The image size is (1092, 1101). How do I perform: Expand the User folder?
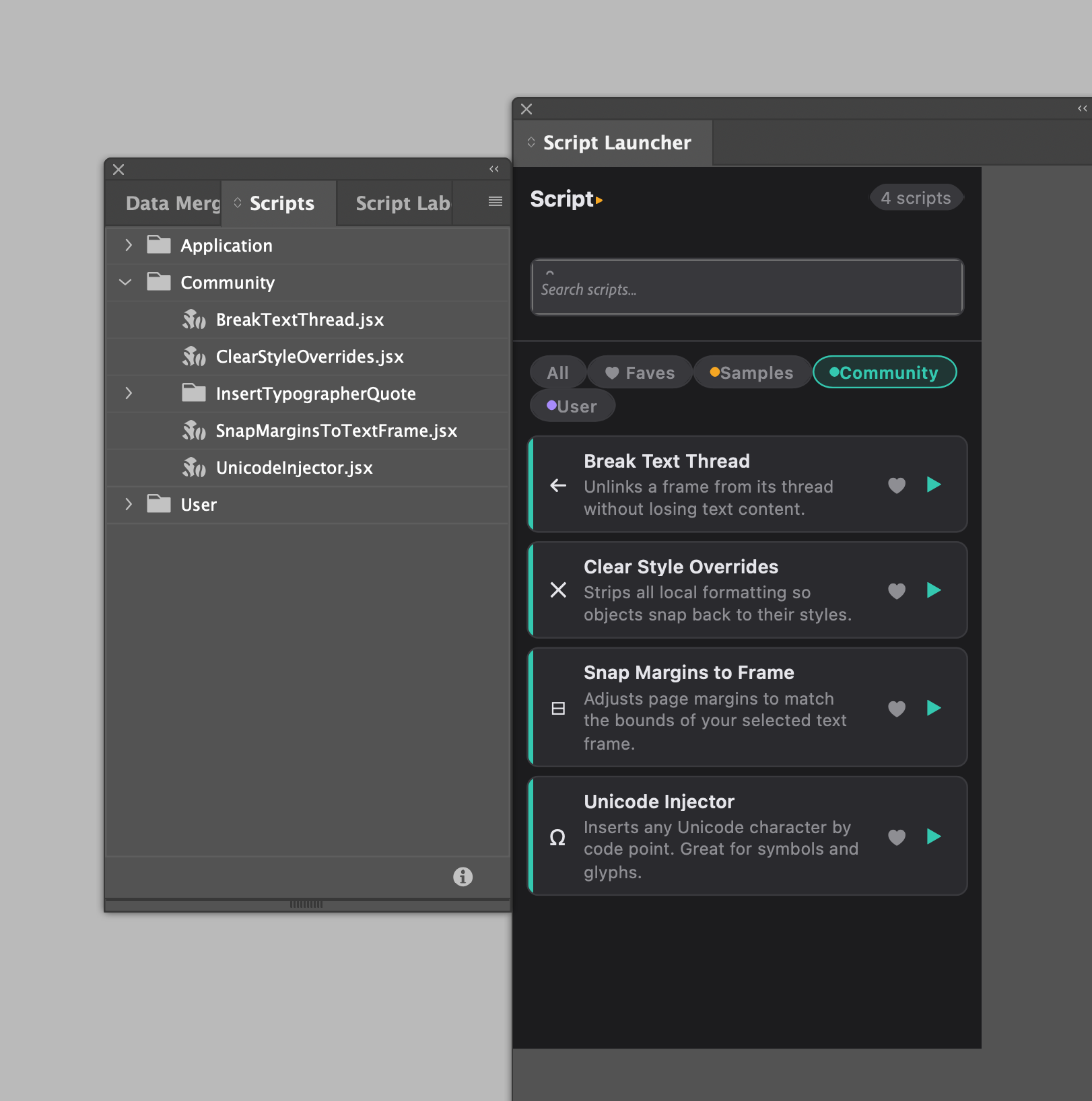(128, 504)
